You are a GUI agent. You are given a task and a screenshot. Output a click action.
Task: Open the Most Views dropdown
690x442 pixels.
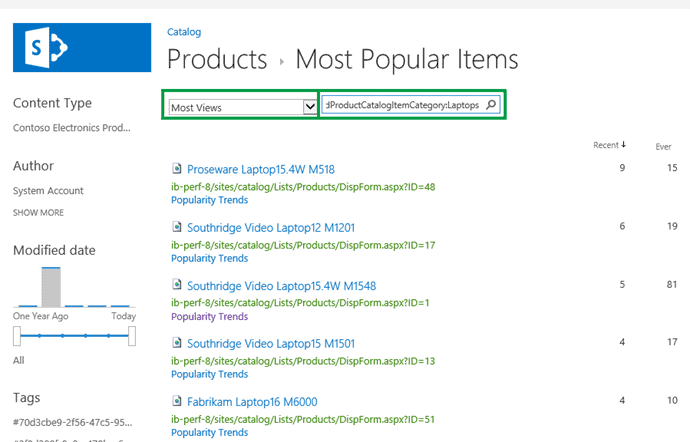tap(242, 107)
